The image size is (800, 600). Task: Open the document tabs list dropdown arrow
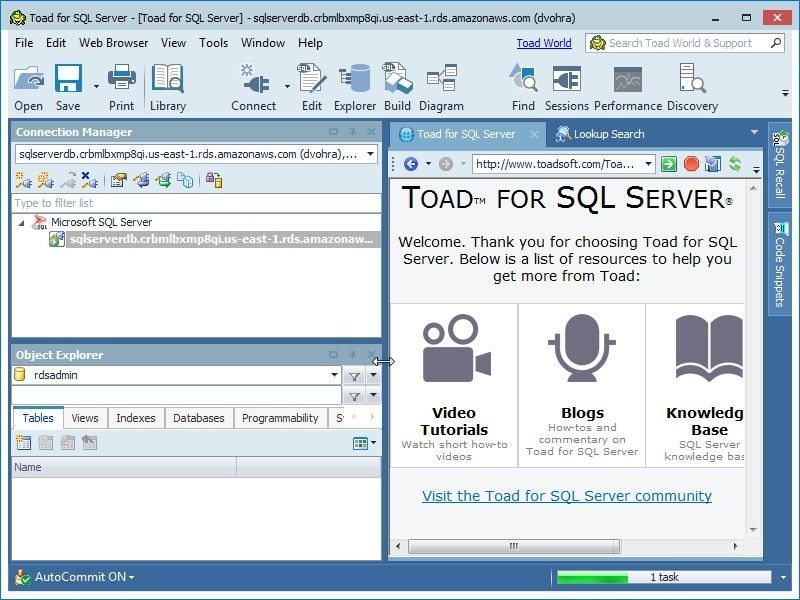tap(754, 133)
